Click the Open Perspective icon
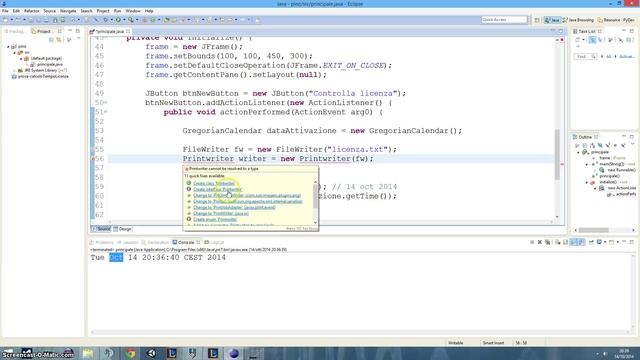This screenshot has height=360, width=640. (x=537, y=20)
